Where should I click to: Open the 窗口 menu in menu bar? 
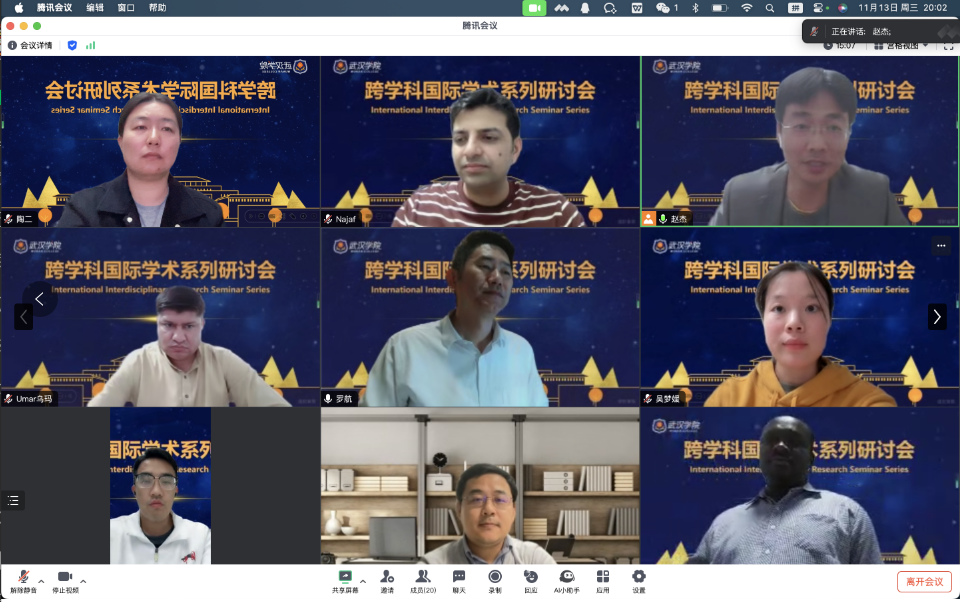pos(126,7)
